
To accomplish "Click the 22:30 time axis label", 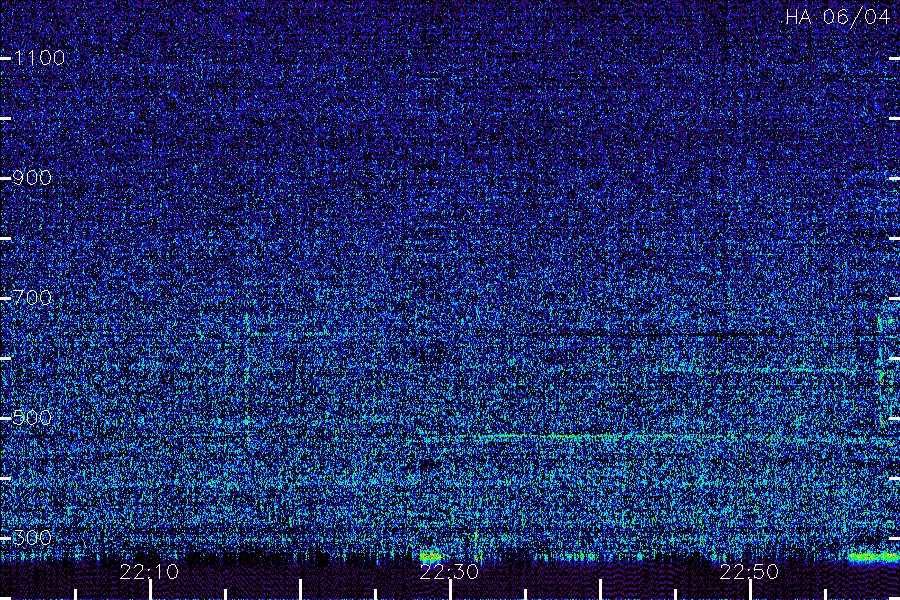I will point(449,572).
